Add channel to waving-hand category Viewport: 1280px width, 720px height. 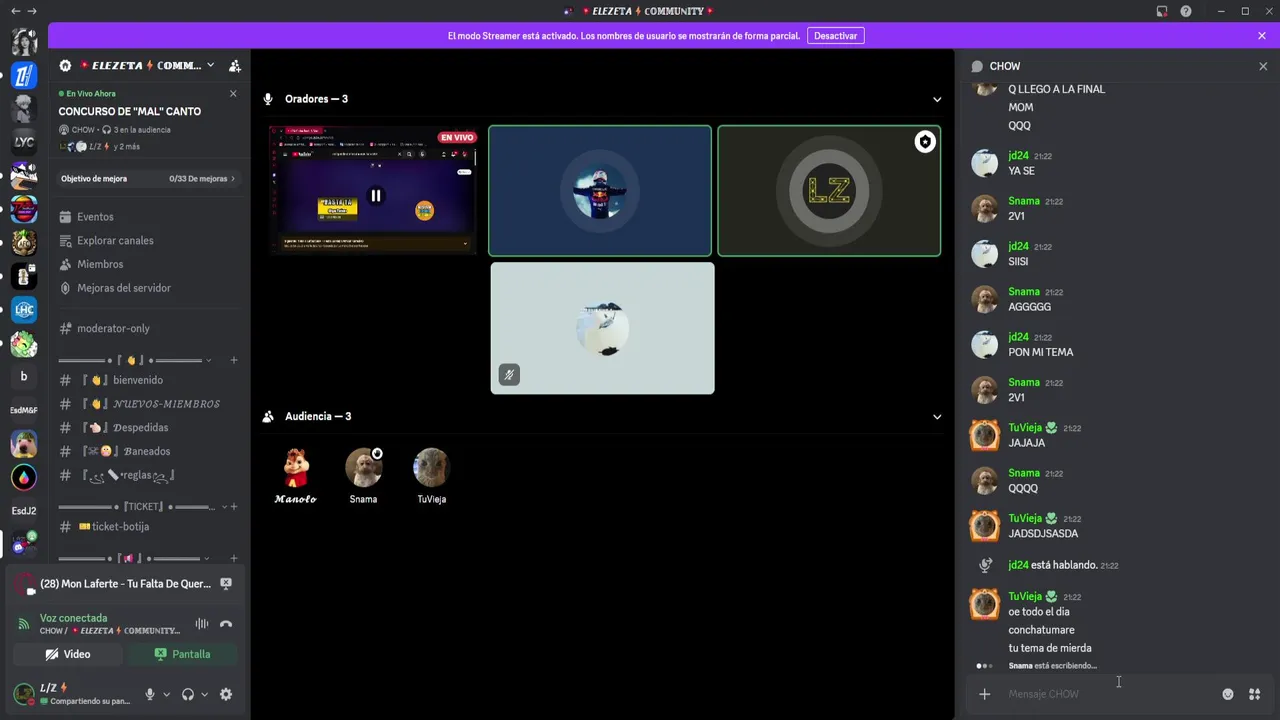(234, 360)
